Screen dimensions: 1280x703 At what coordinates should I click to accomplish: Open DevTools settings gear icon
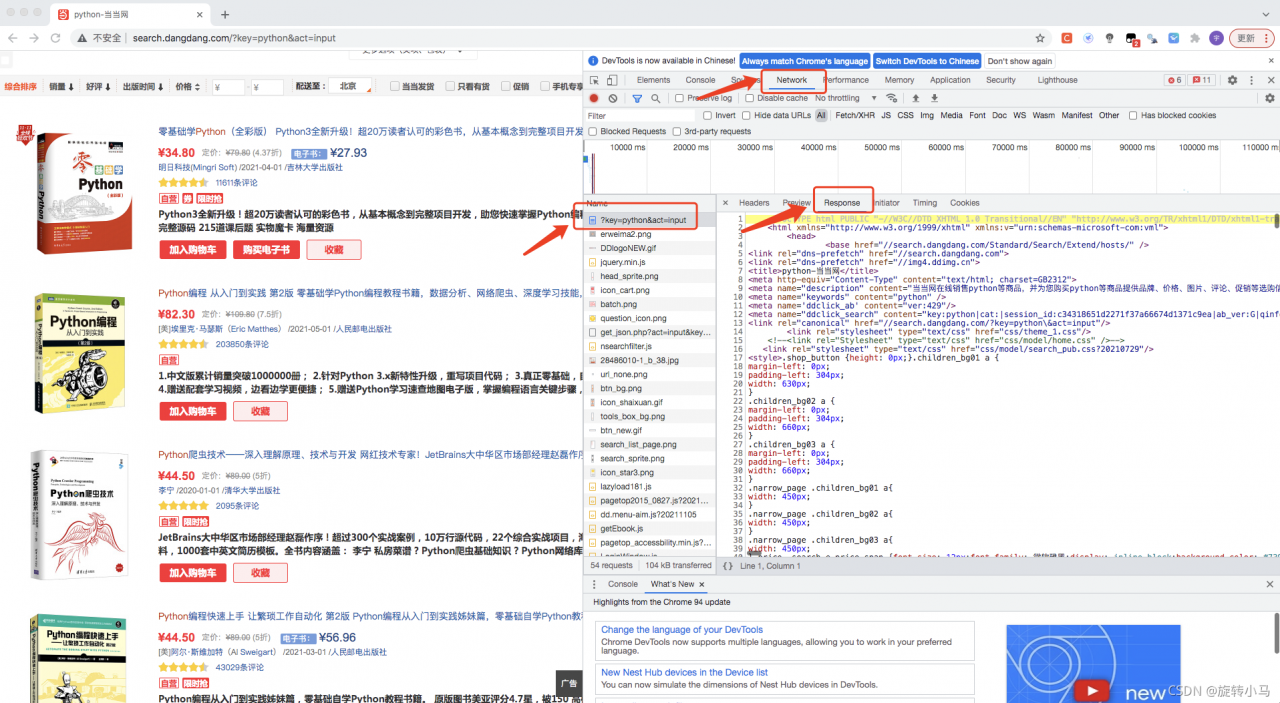[x=1232, y=80]
